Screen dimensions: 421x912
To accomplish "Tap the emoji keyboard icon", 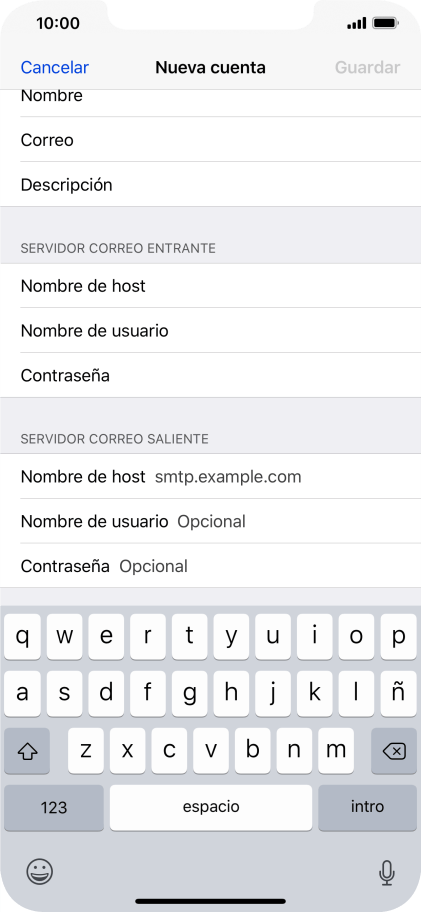I will click(40, 871).
